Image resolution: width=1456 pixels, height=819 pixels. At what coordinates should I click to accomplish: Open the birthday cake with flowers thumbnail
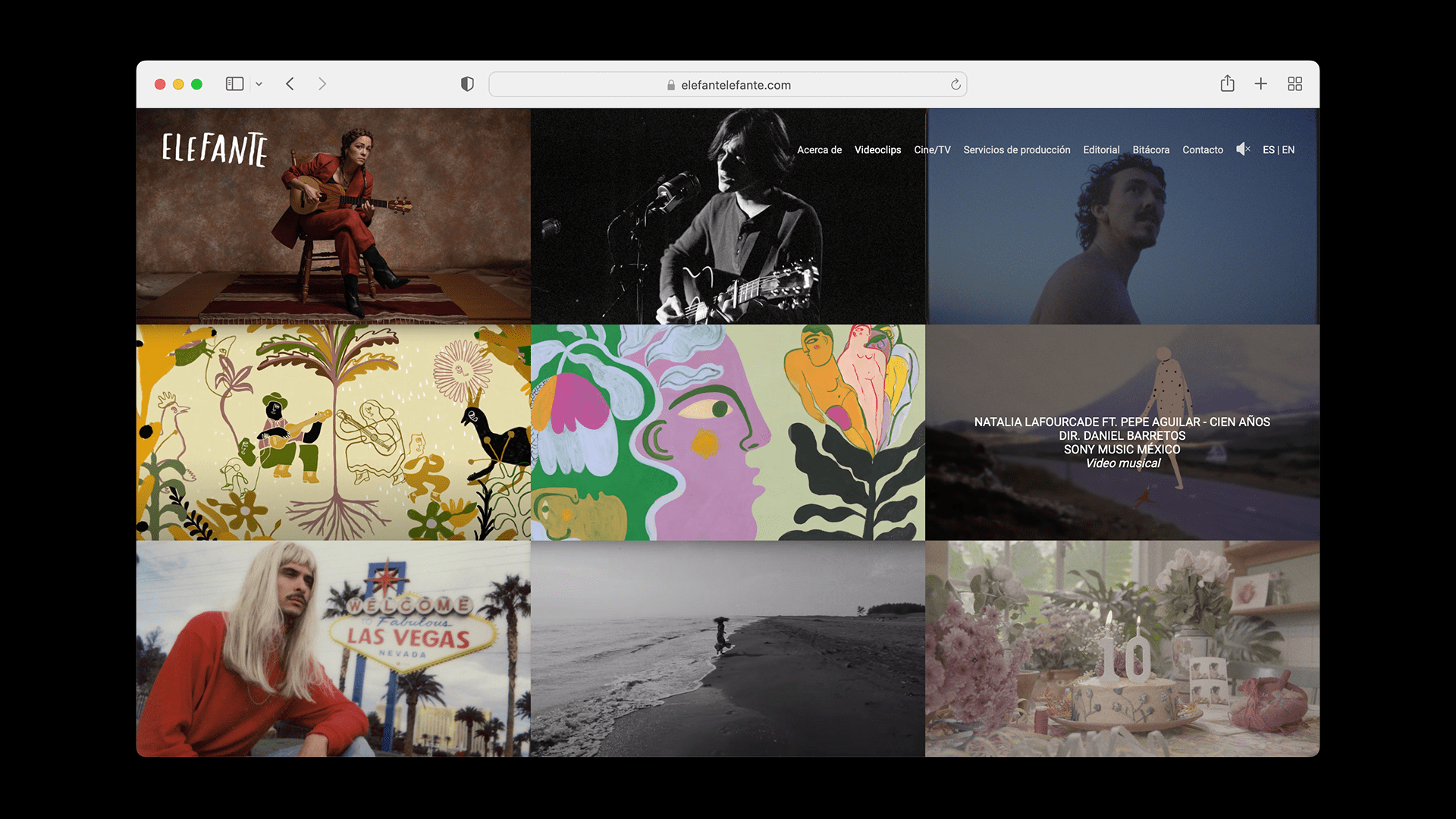tap(1122, 648)
